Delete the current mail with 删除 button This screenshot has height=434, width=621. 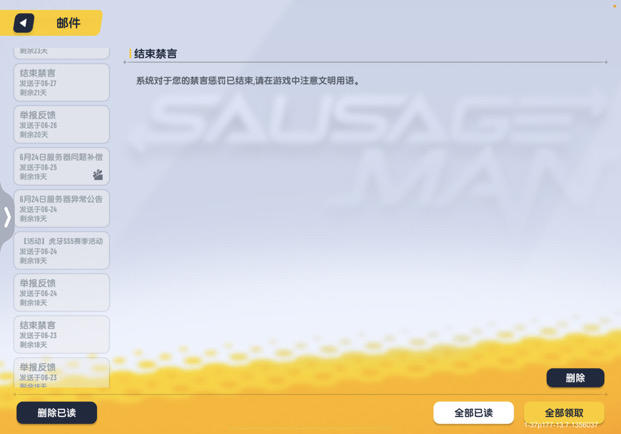point(575,378)
